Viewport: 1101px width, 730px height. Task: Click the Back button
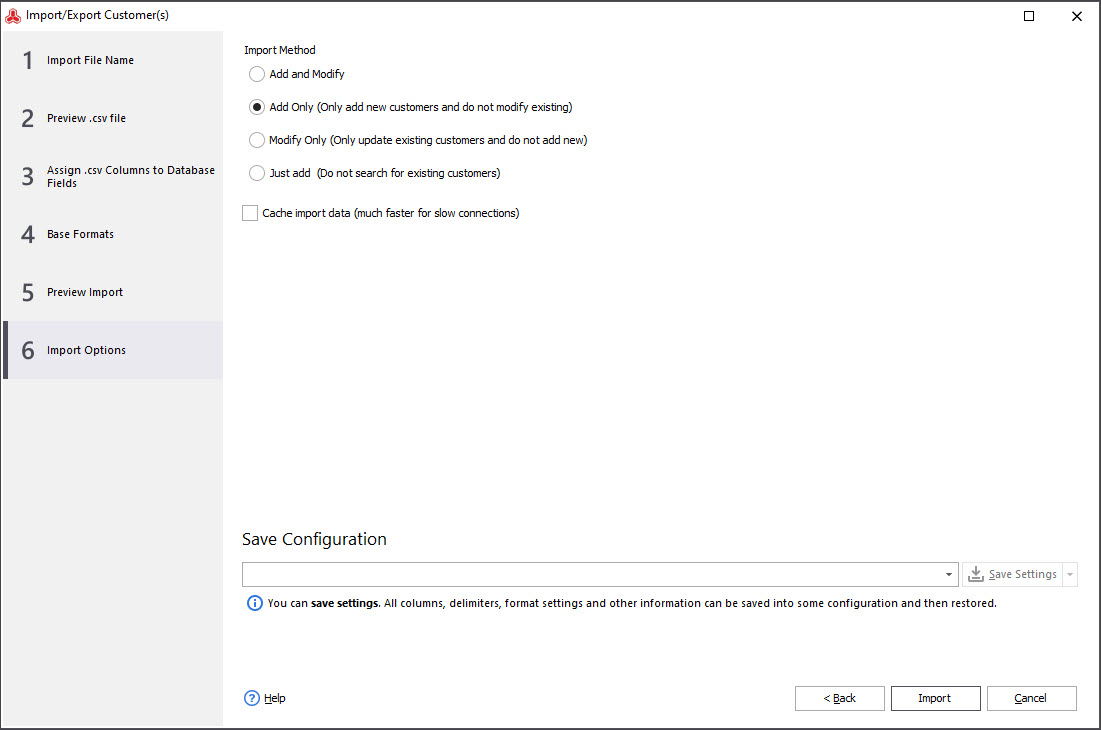[x=840, y=698]
